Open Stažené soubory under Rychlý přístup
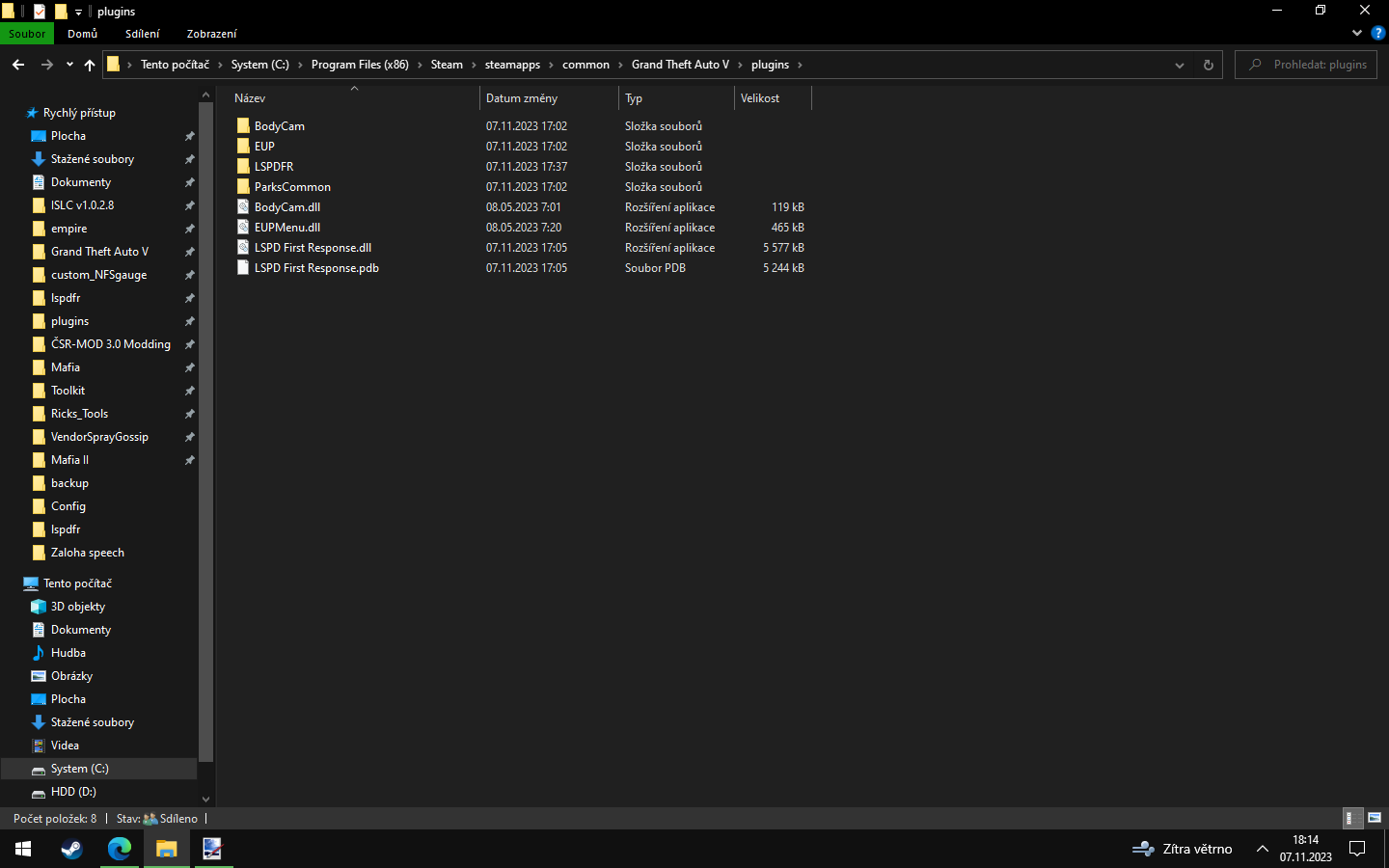Image resolution: width=1389 pixels, height=868 pixels. 93,159
